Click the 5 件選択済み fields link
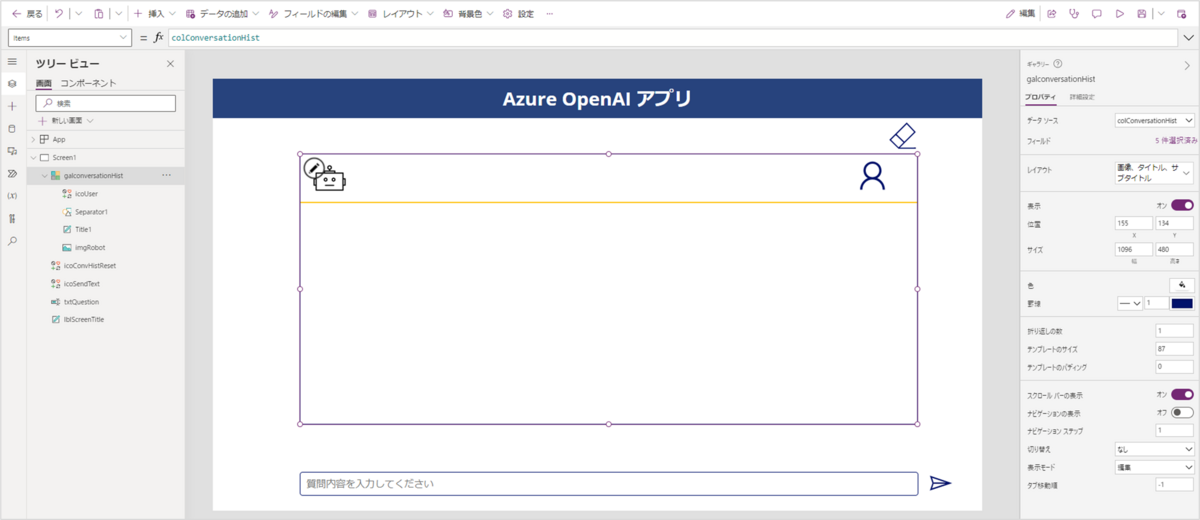 coord(1176,142)
